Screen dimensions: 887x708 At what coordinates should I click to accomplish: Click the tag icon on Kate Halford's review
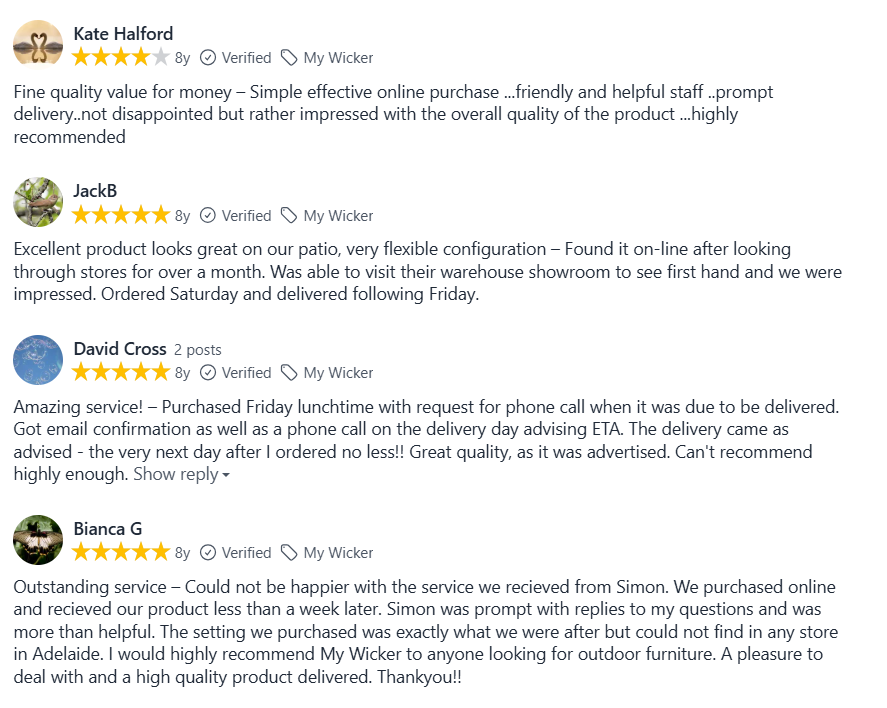(x=289, y=58)
